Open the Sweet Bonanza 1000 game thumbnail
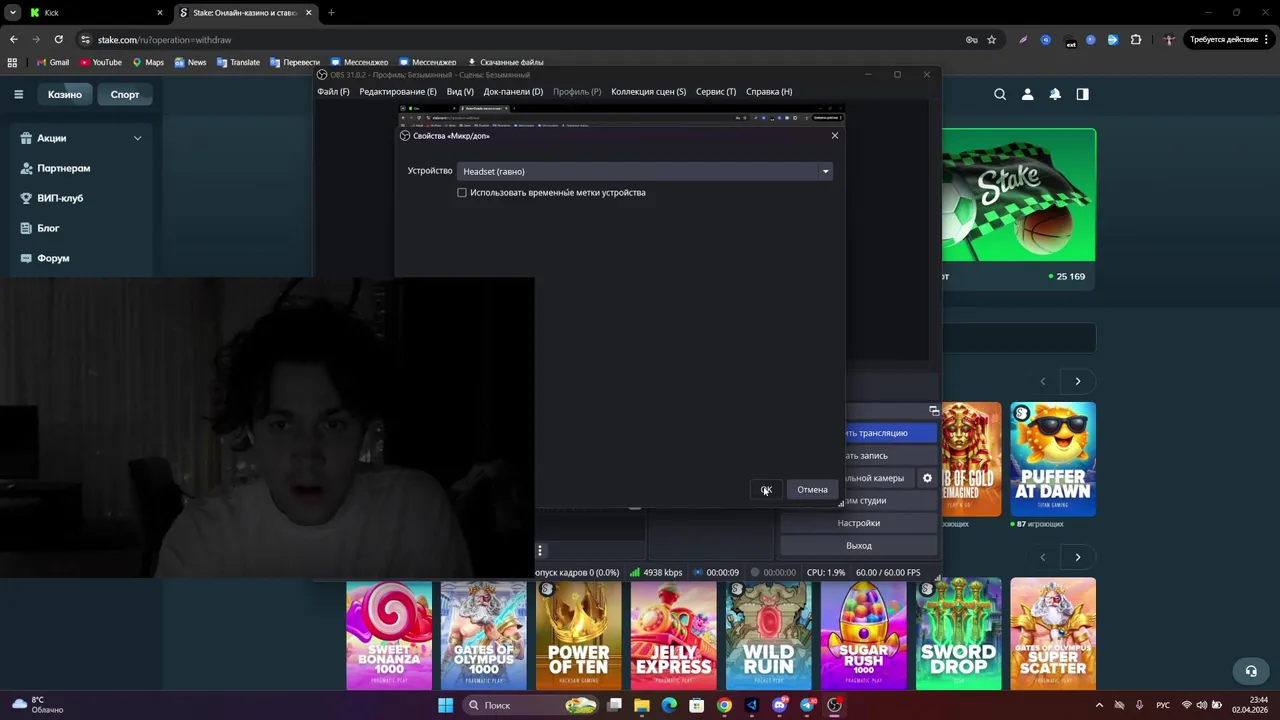Viewport: 1280px width, 720px height. coord(389,635)
